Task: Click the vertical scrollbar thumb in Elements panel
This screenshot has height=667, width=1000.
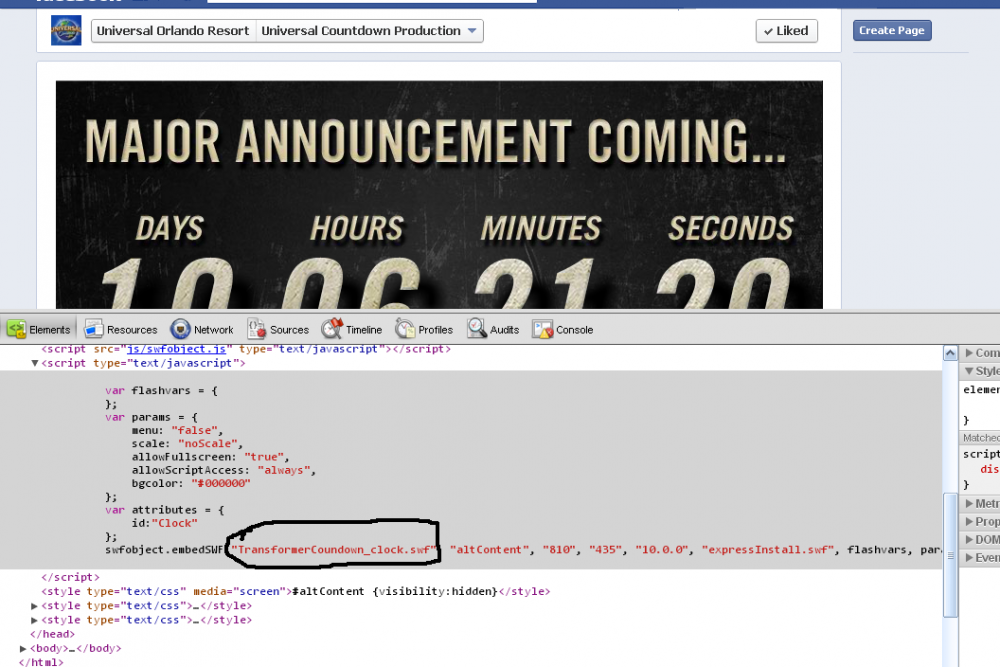Action: point(950,554)
